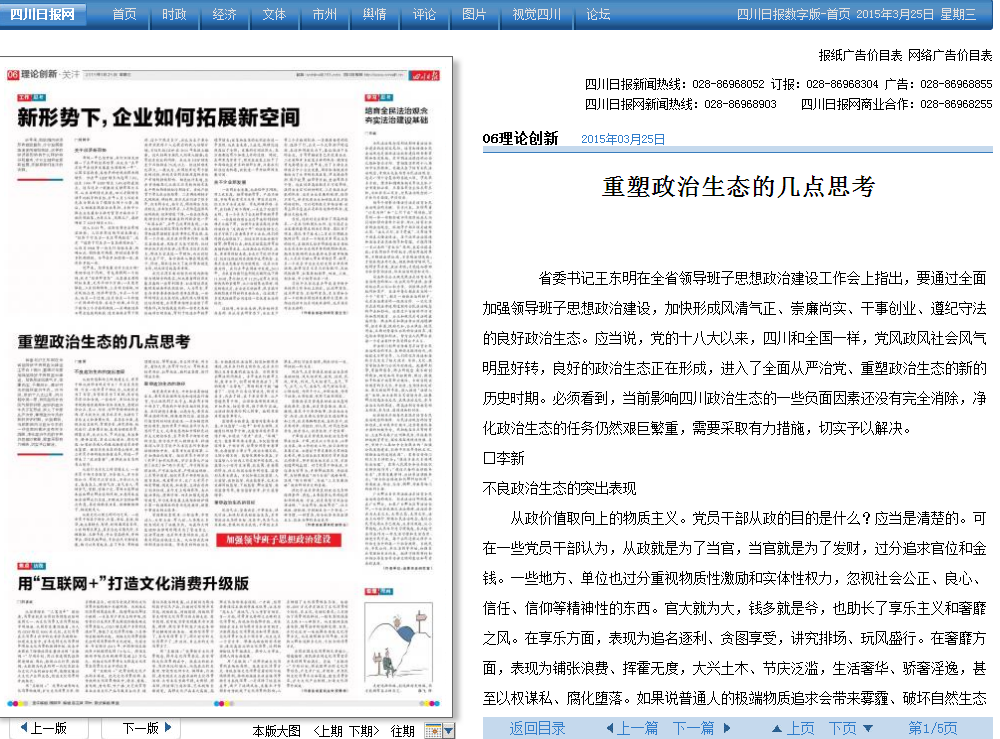
Task: Open 网络广告价目表 link
Action: (950, 55)
